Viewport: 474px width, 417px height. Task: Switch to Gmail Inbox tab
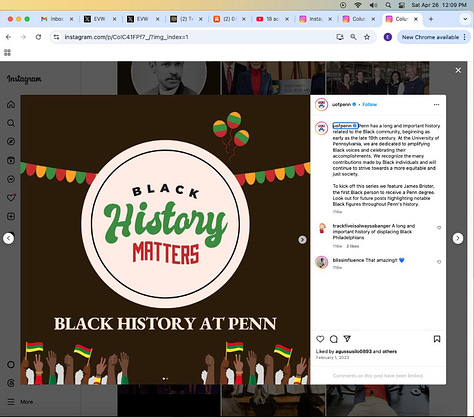click(x=57, y=19)
